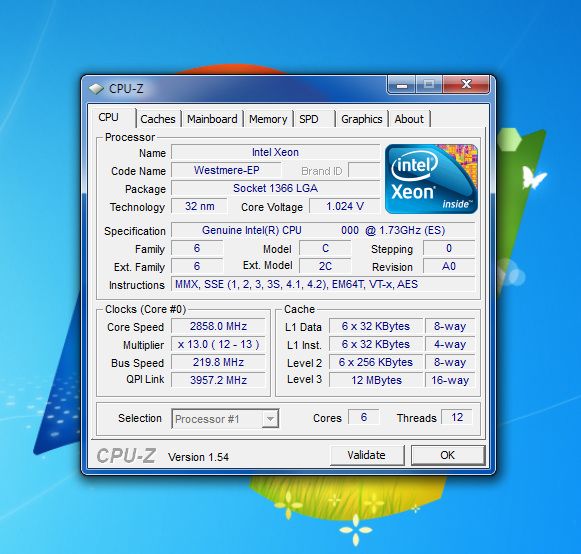
Task: Click the Version 1.54 text
Action: (x=198, y=457)
